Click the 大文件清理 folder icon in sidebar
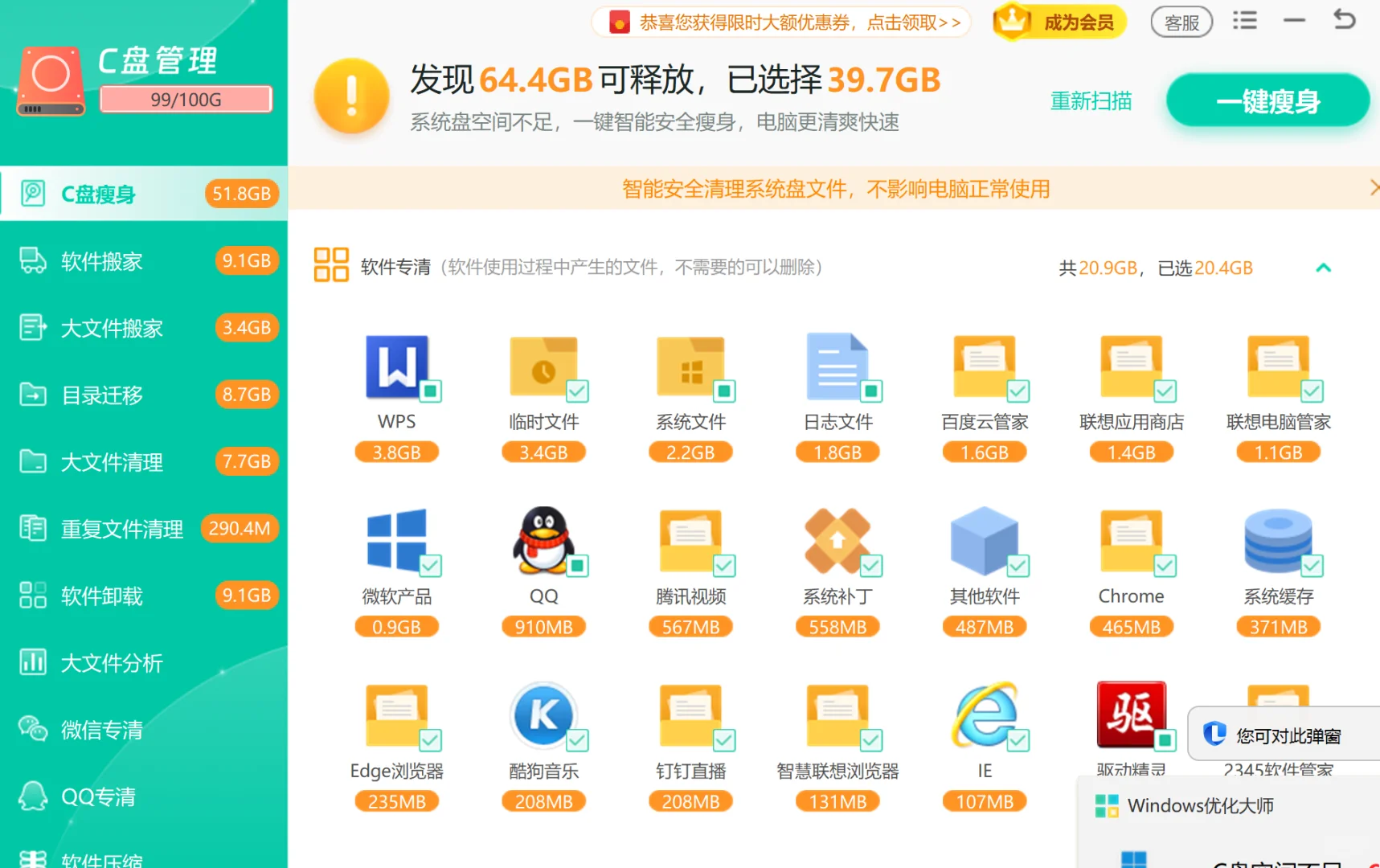 (32, 461)
